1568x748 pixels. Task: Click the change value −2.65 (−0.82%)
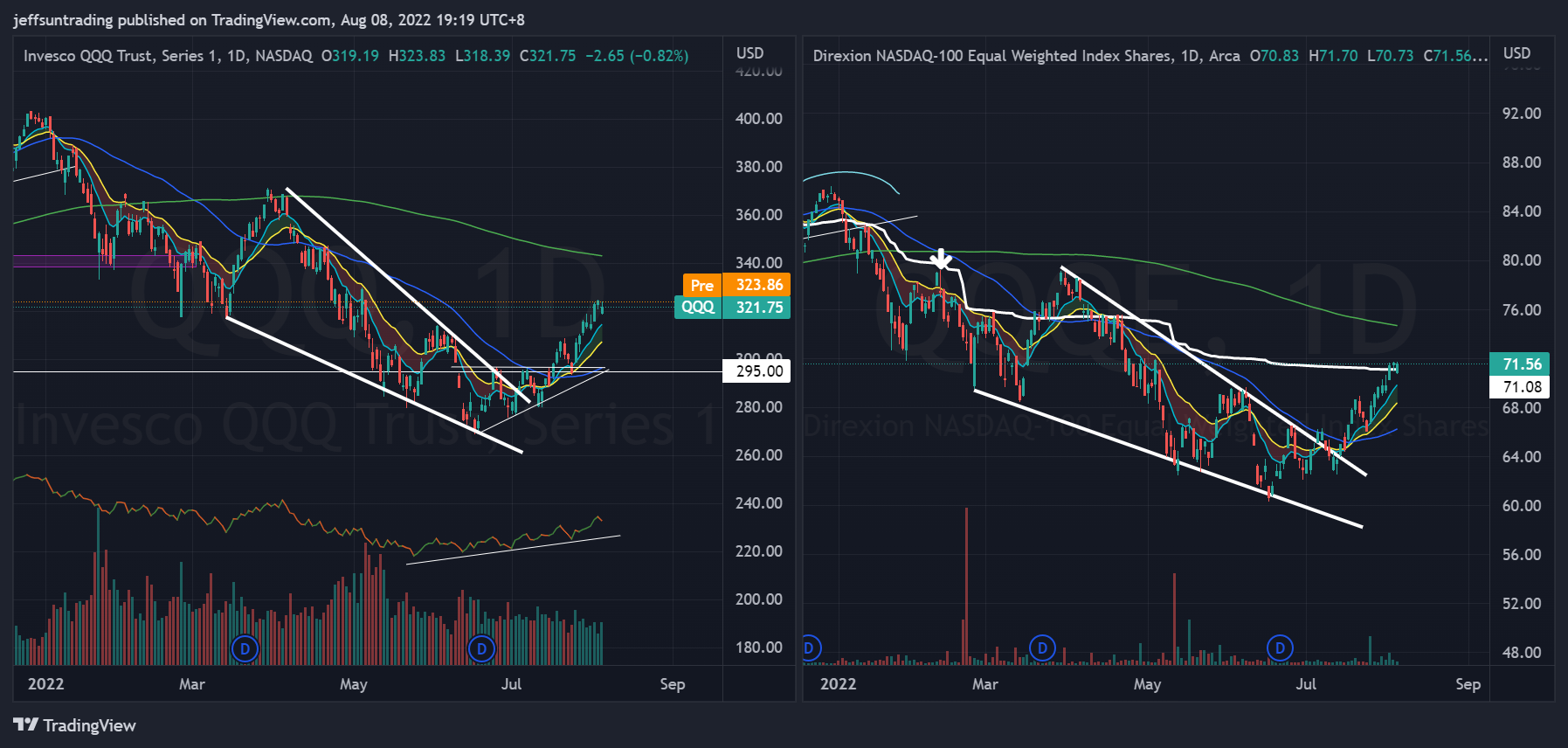(x=637, y=56)
